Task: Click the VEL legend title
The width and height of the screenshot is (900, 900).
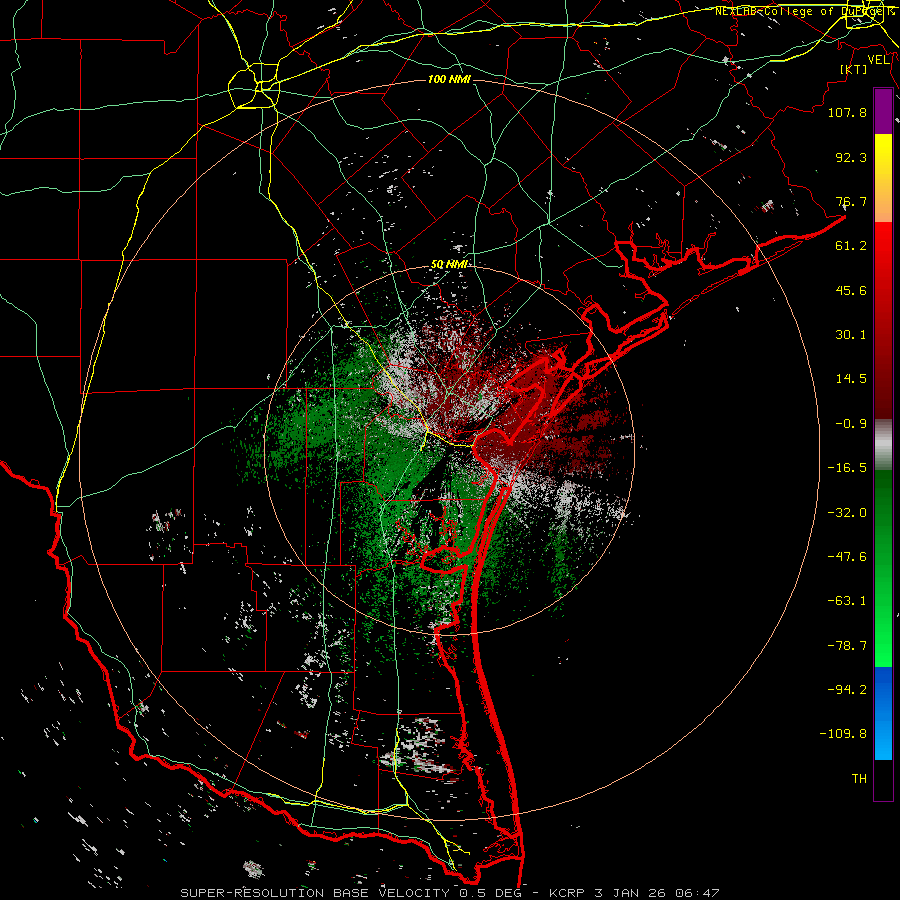Action: click(x=879, y=60)
